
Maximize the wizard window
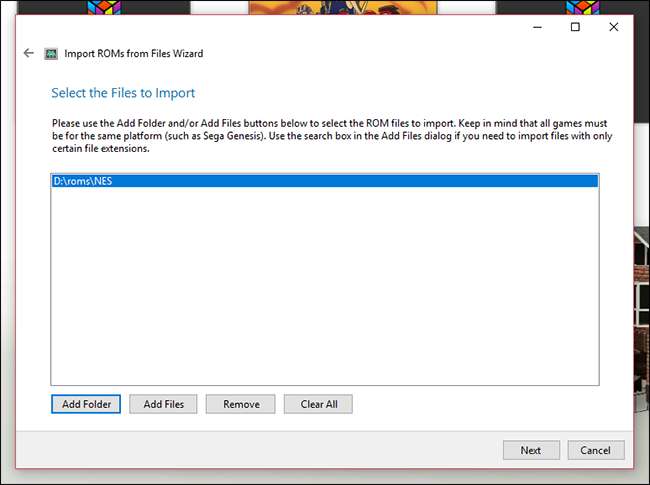[575, 27]
